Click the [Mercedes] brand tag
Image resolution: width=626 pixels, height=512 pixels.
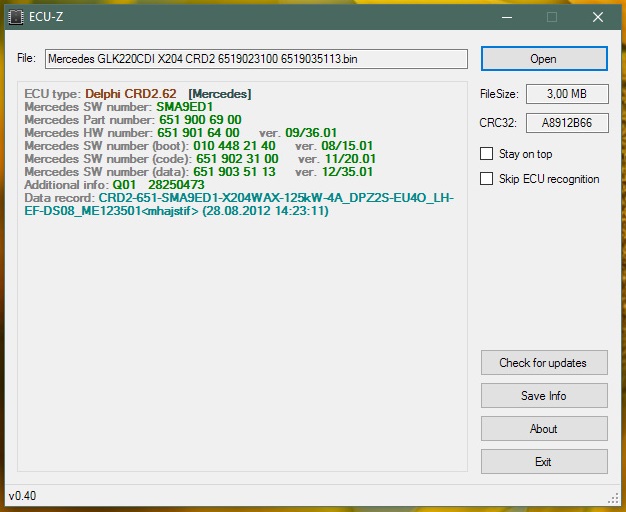(x=220, y=94)
